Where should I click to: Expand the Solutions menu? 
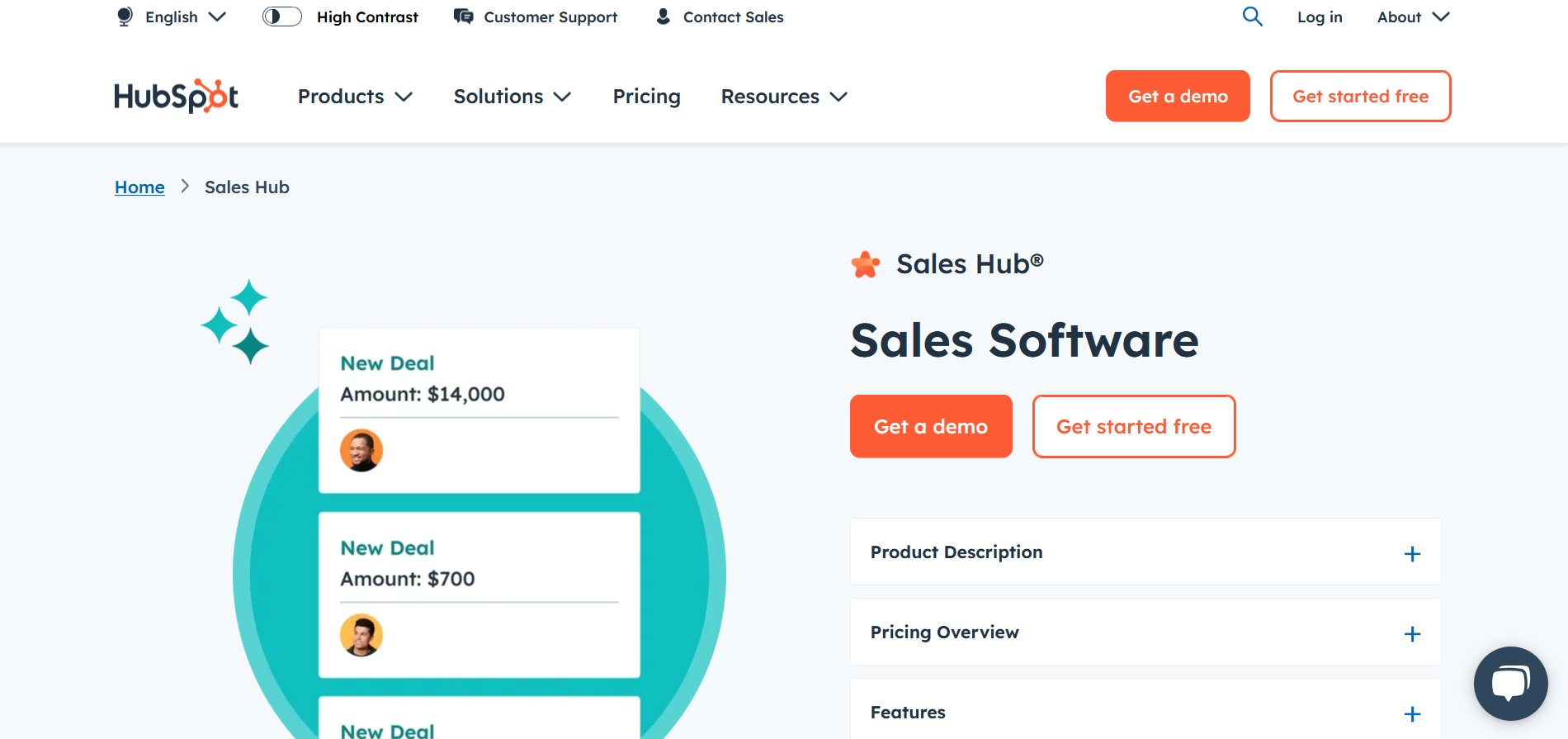(x=512, y=97)
